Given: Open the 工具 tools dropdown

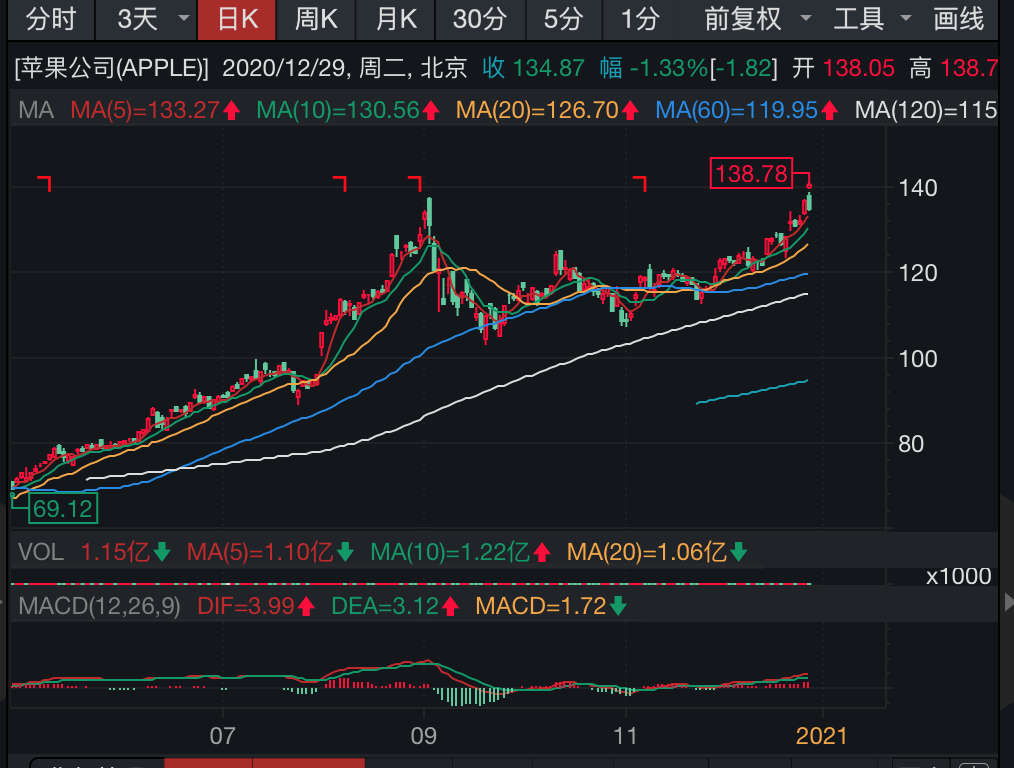Looking at the screenshot, I should [872, 19].
